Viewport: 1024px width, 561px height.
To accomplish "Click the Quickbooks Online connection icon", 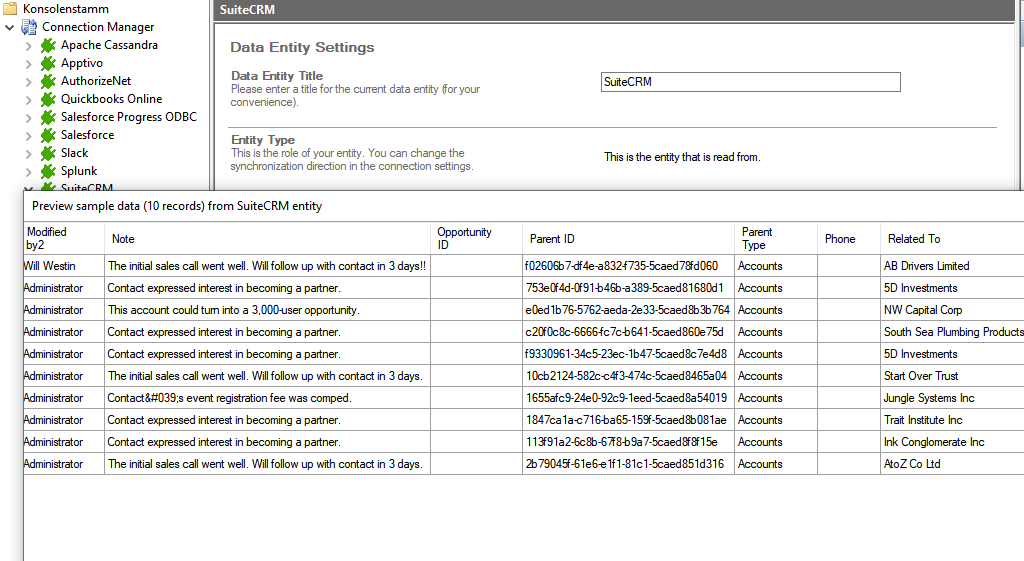I will [x=47, y=99].
